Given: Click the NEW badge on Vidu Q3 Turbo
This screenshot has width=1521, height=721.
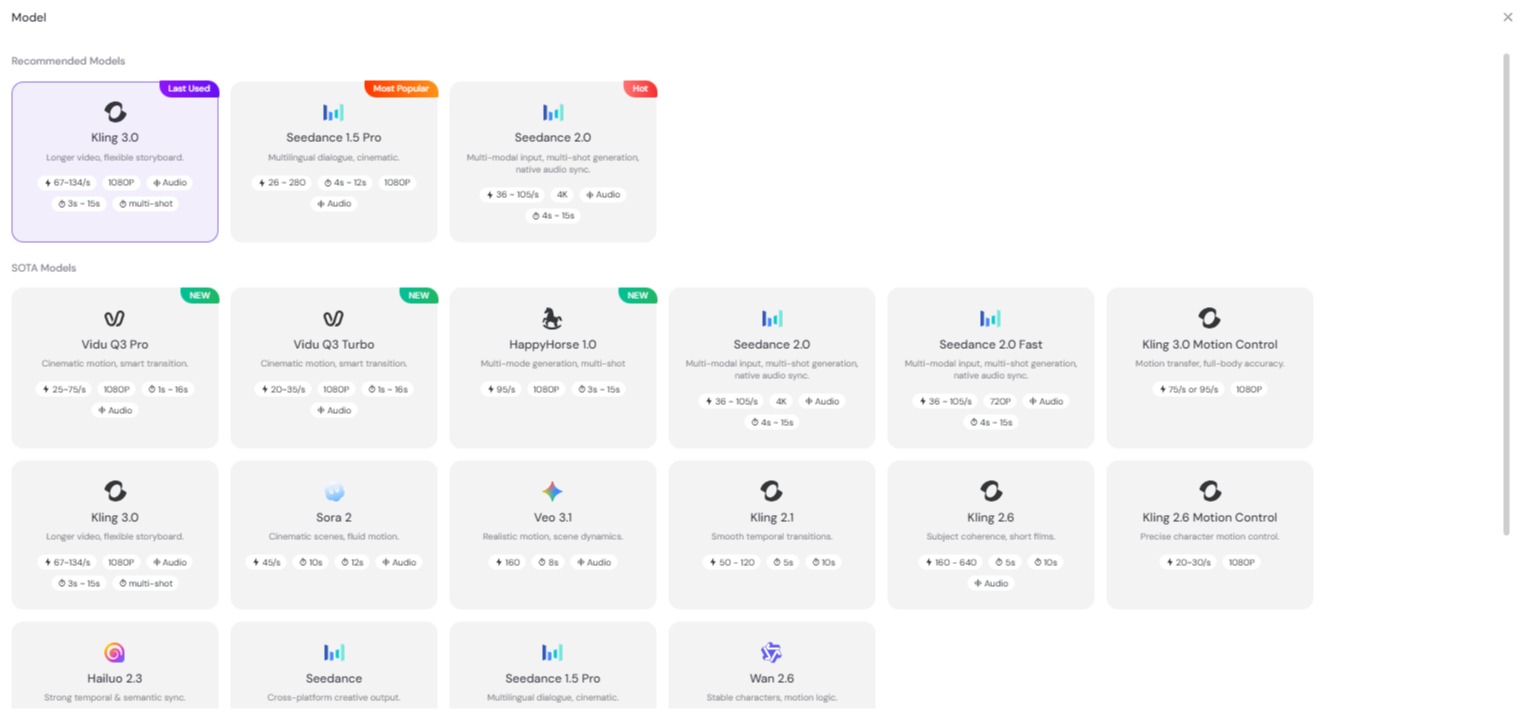Looking at the screenshot, I should pos(419,295).
